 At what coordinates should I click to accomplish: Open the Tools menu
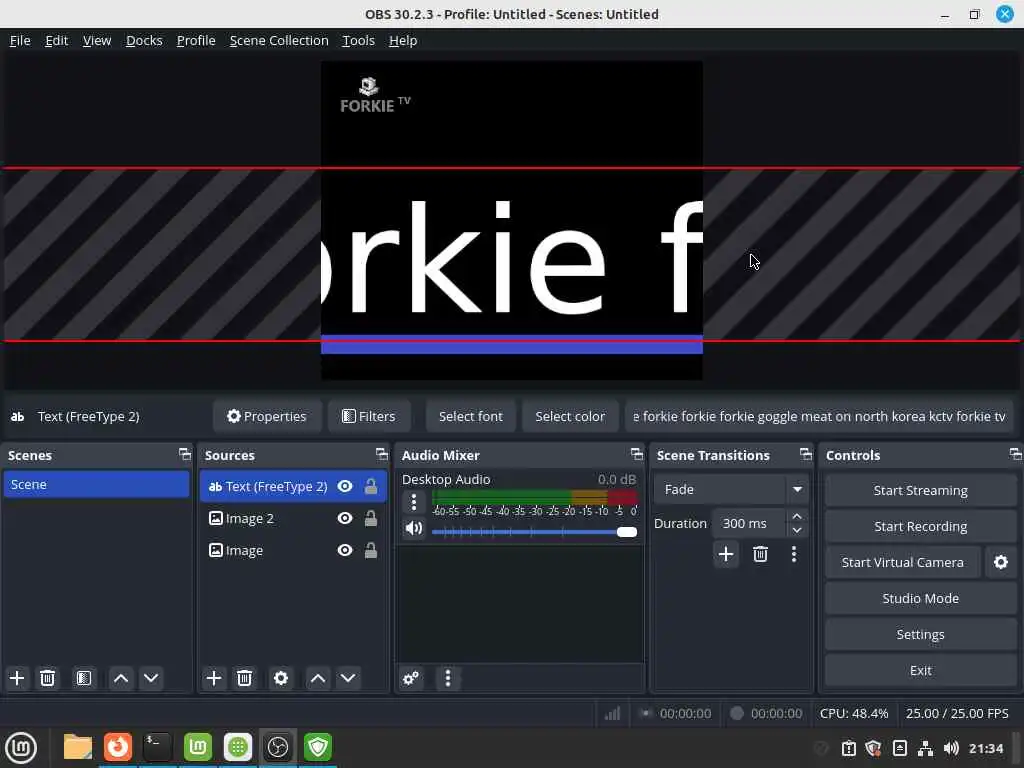[x=359, y=40]
